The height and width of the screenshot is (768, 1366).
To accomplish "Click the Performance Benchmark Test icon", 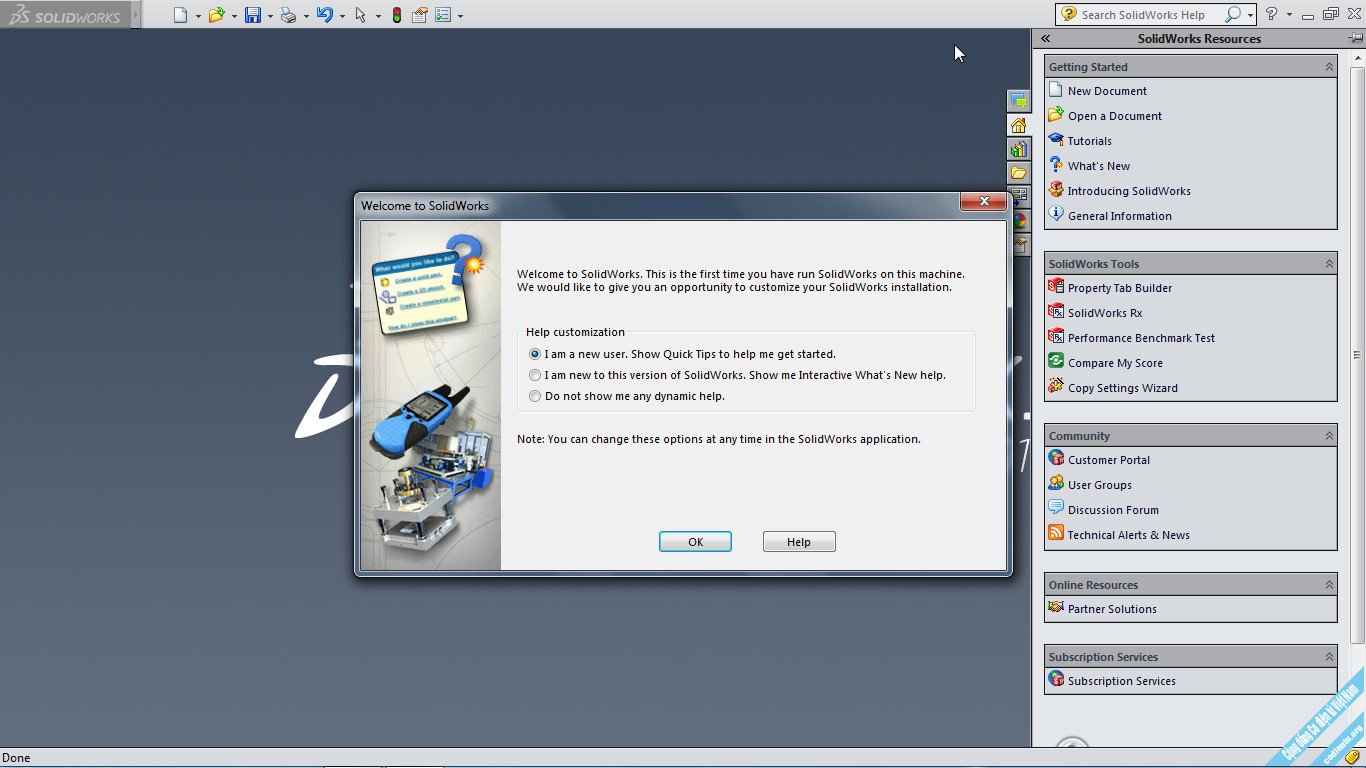I will 1056,337.
